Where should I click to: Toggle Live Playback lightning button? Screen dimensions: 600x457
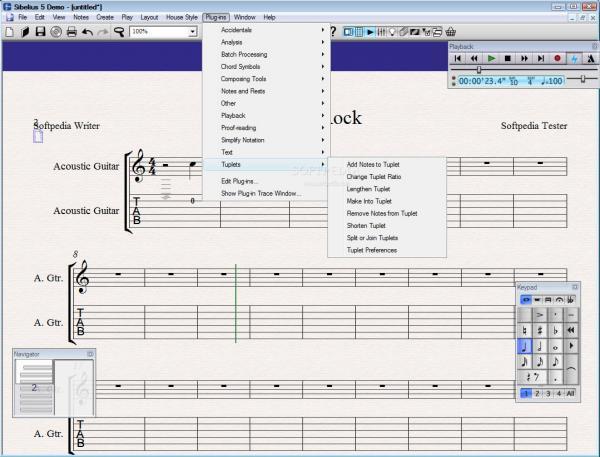574,59
